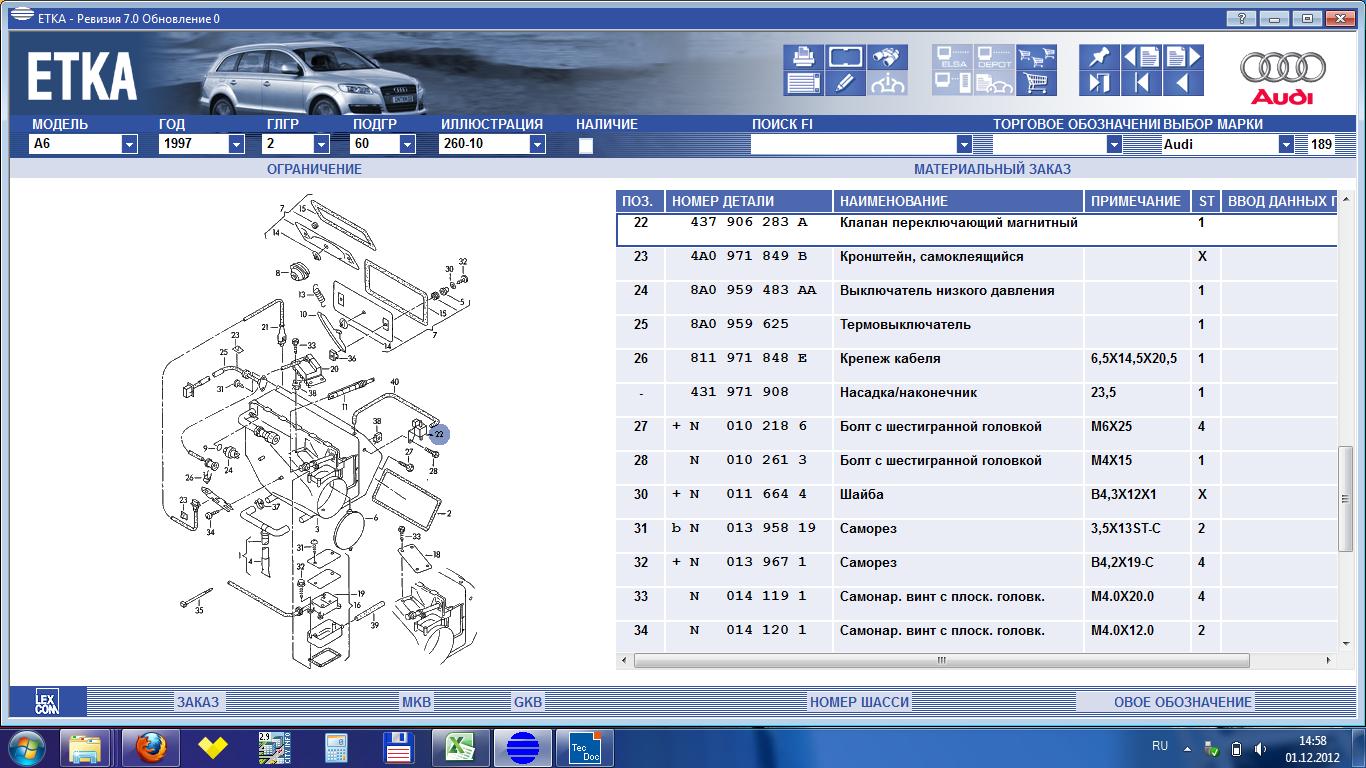Go to next page with right document arrow
This screenshot has width=1366, height=768.
click(x=1182, y=57)
